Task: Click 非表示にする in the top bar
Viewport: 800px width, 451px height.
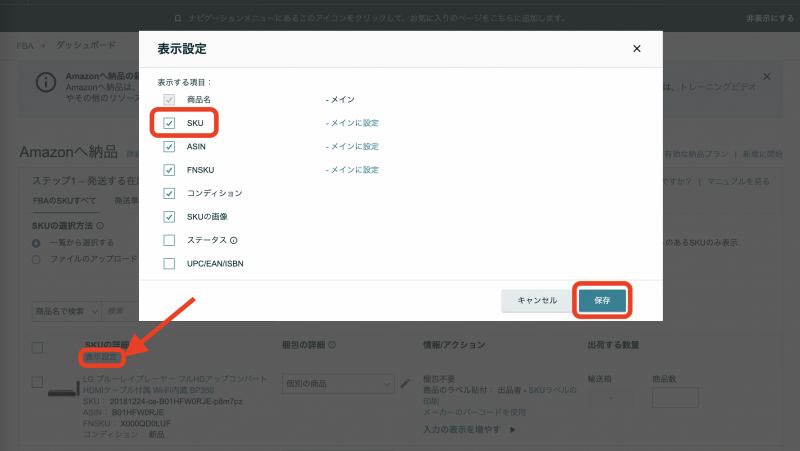Action: click(x=770, y=18)
